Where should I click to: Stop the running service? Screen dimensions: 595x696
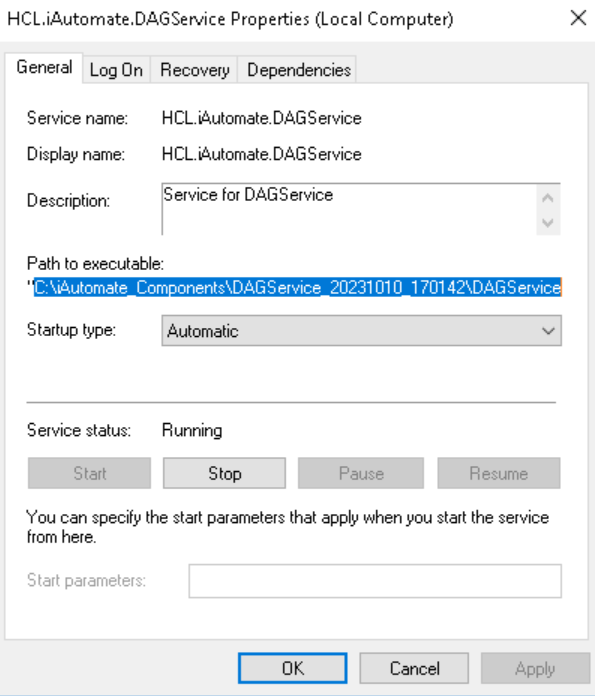(224, 473)
